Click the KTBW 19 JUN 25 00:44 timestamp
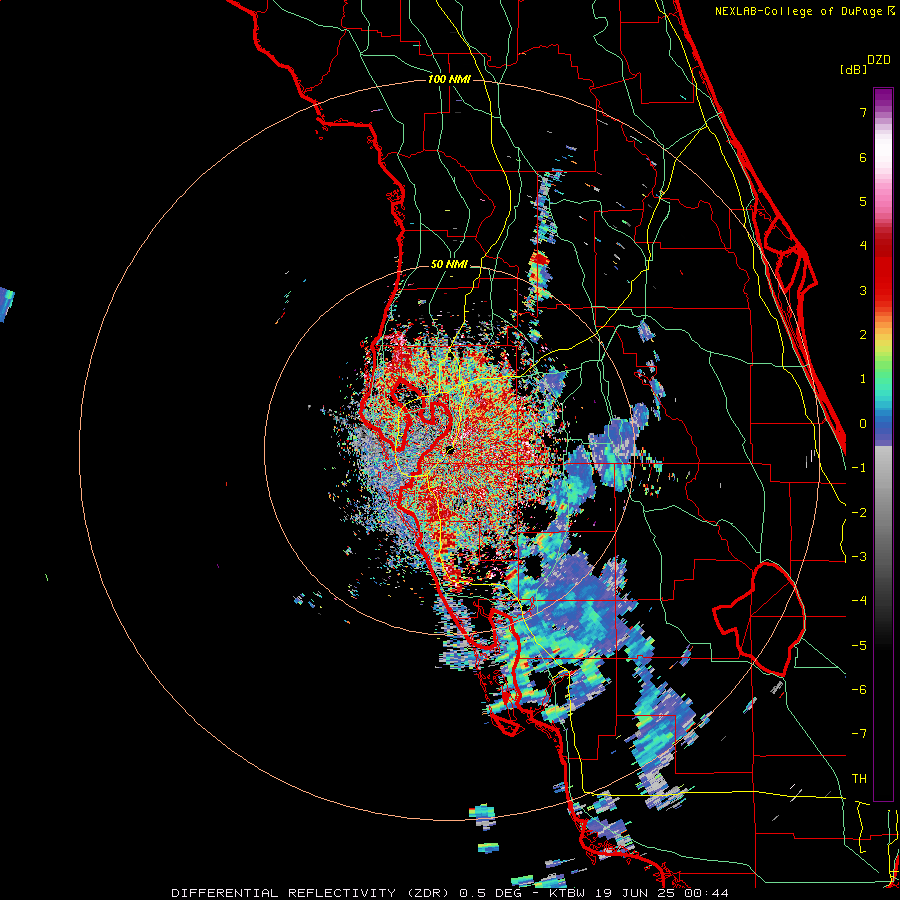 point(639,893)
